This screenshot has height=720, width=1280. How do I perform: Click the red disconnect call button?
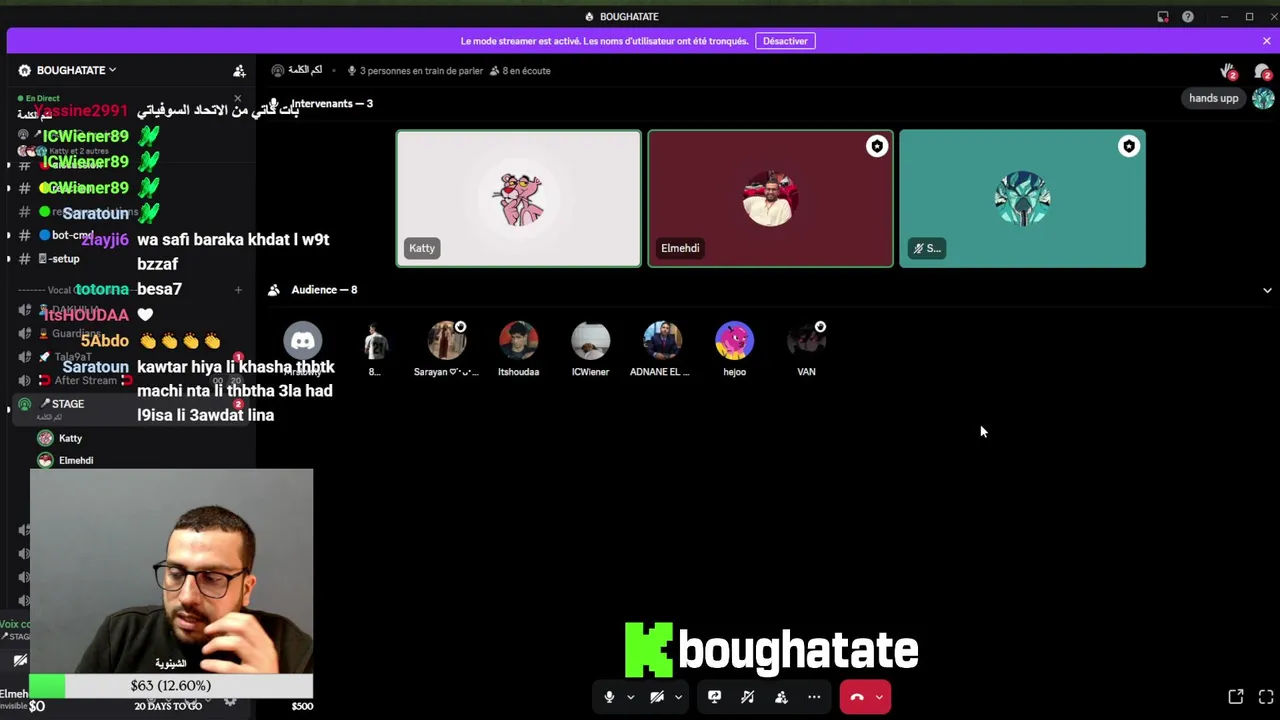tap(857, 697)
